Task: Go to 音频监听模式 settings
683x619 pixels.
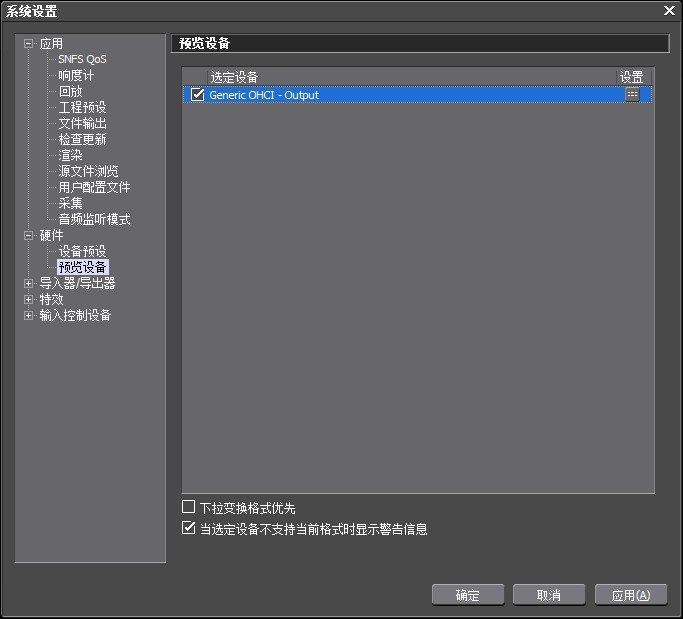Action: [94, 219]
